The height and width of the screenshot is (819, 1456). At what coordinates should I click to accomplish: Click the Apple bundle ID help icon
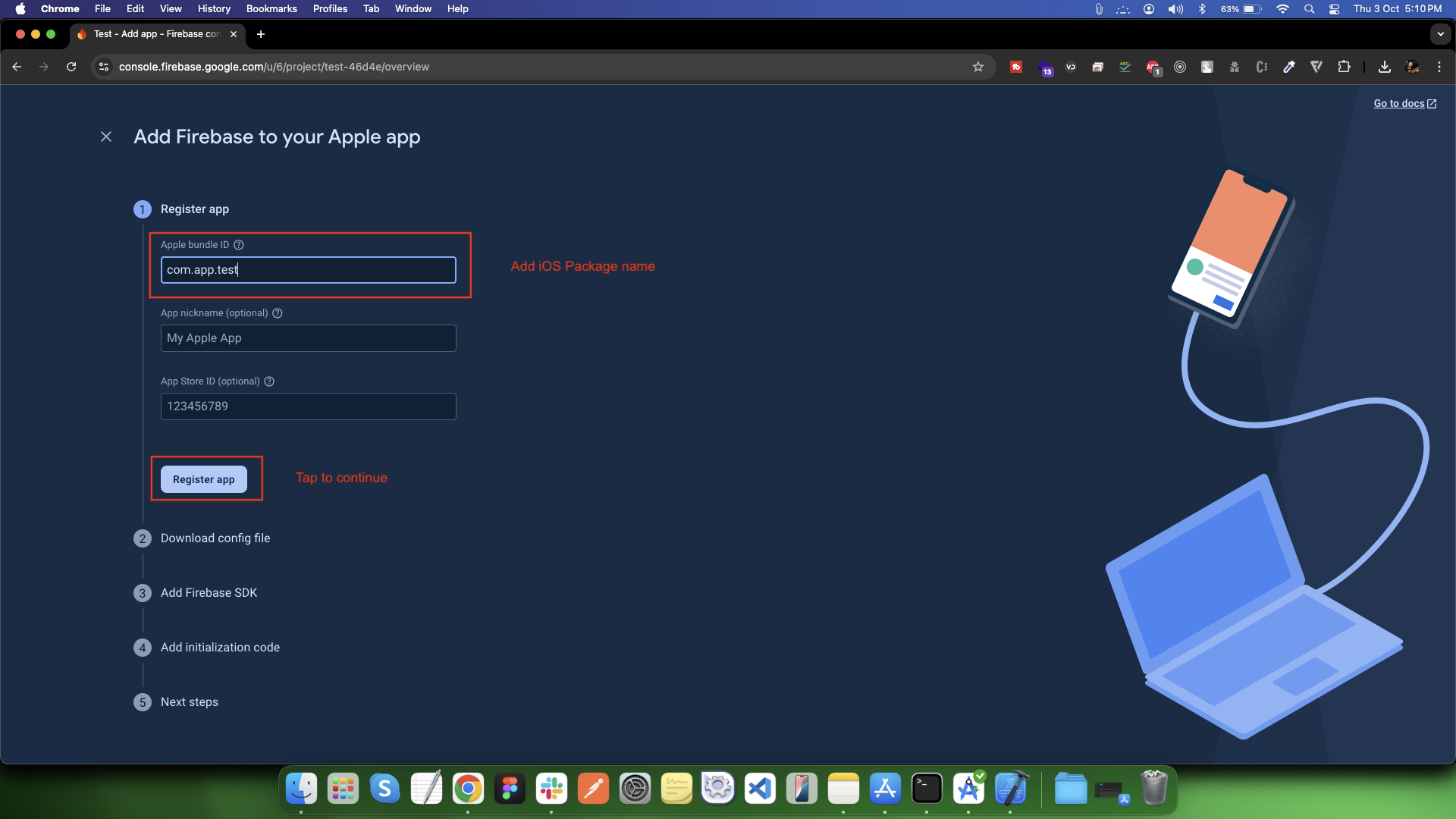tap(238, 245)
